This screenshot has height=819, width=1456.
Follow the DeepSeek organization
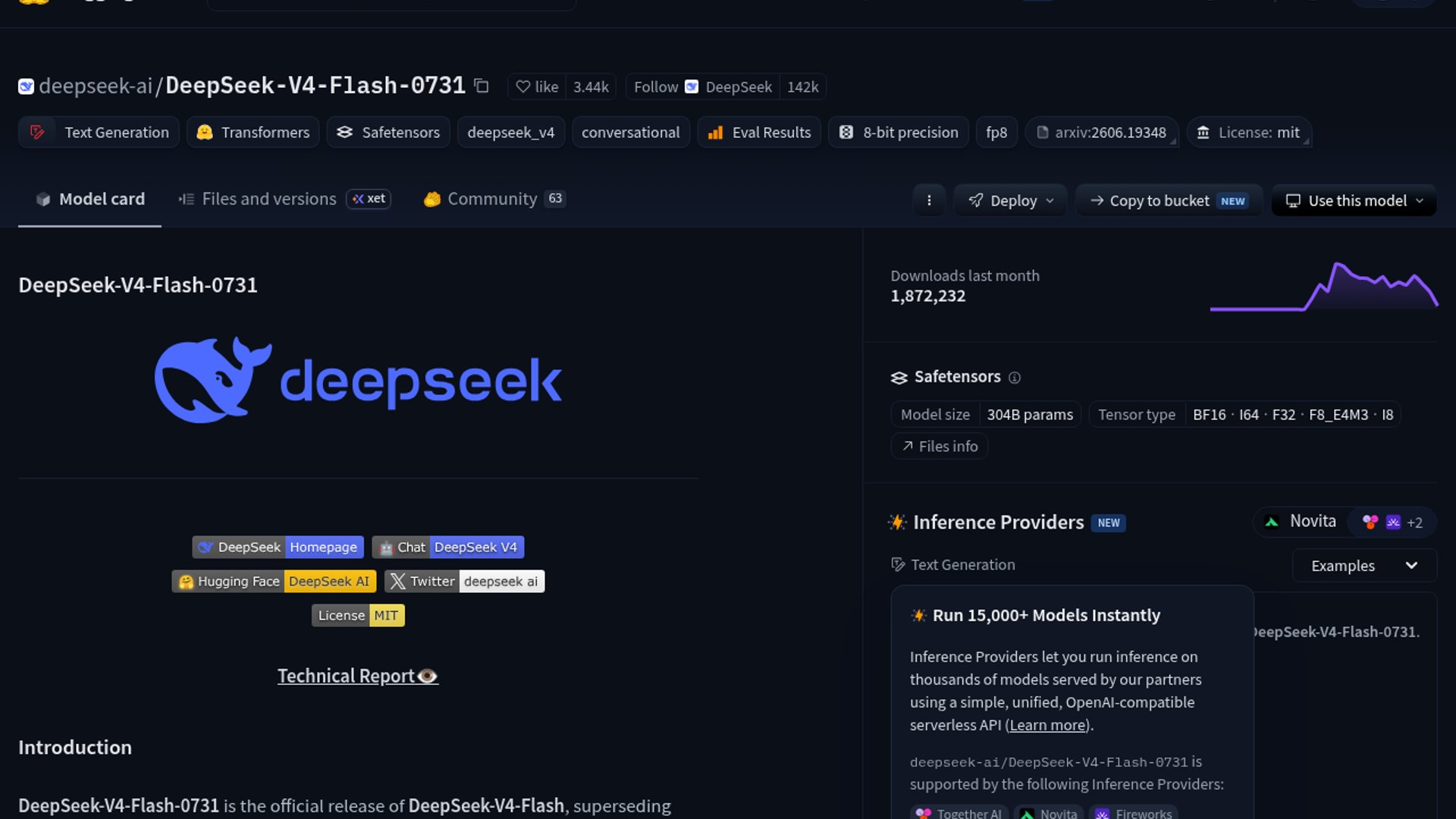coord(702,86)
